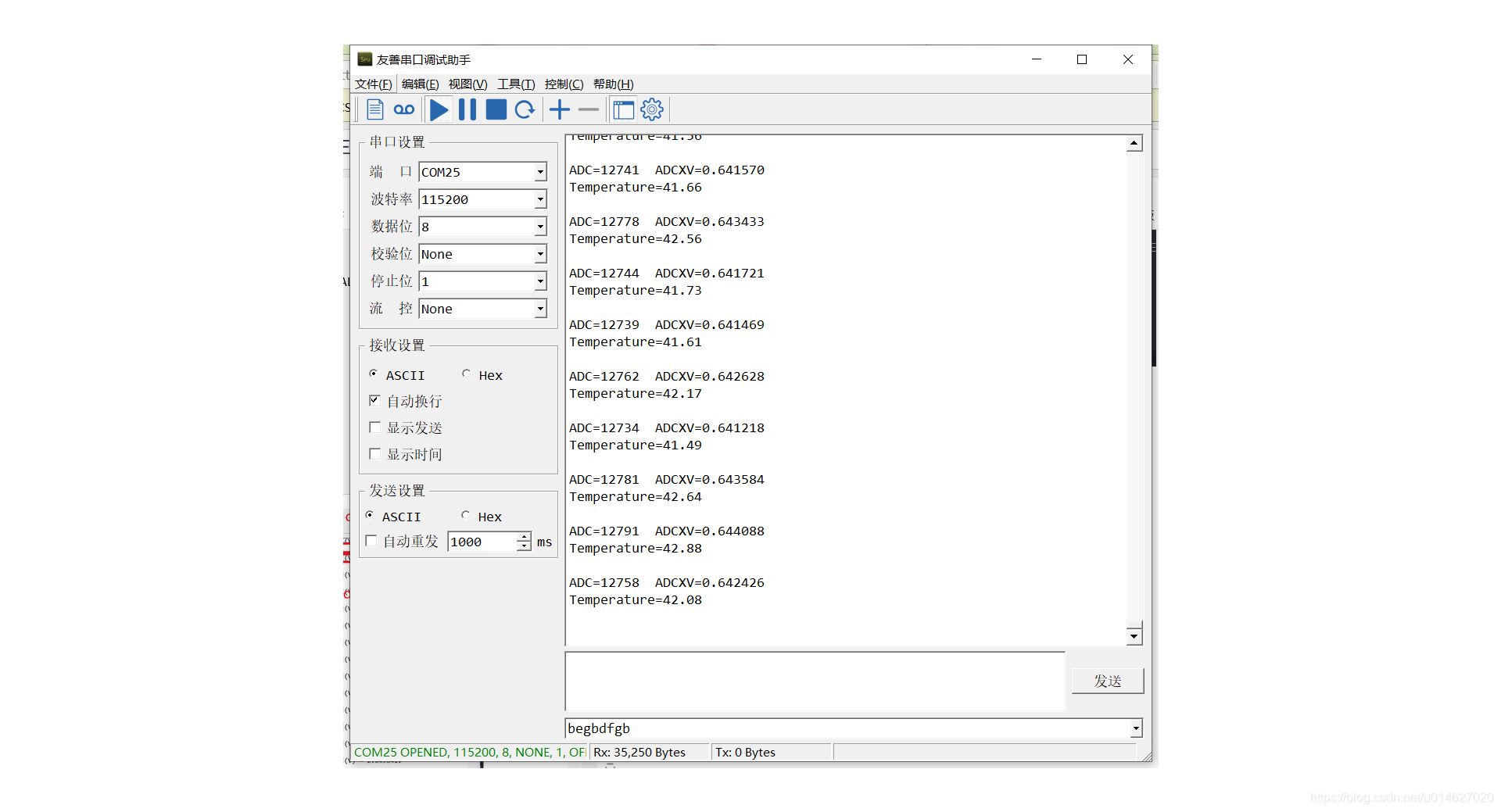1501x812 pixels.
Task: Minimize the 友善串口调试助手 window
Action: pos(1037,59)
